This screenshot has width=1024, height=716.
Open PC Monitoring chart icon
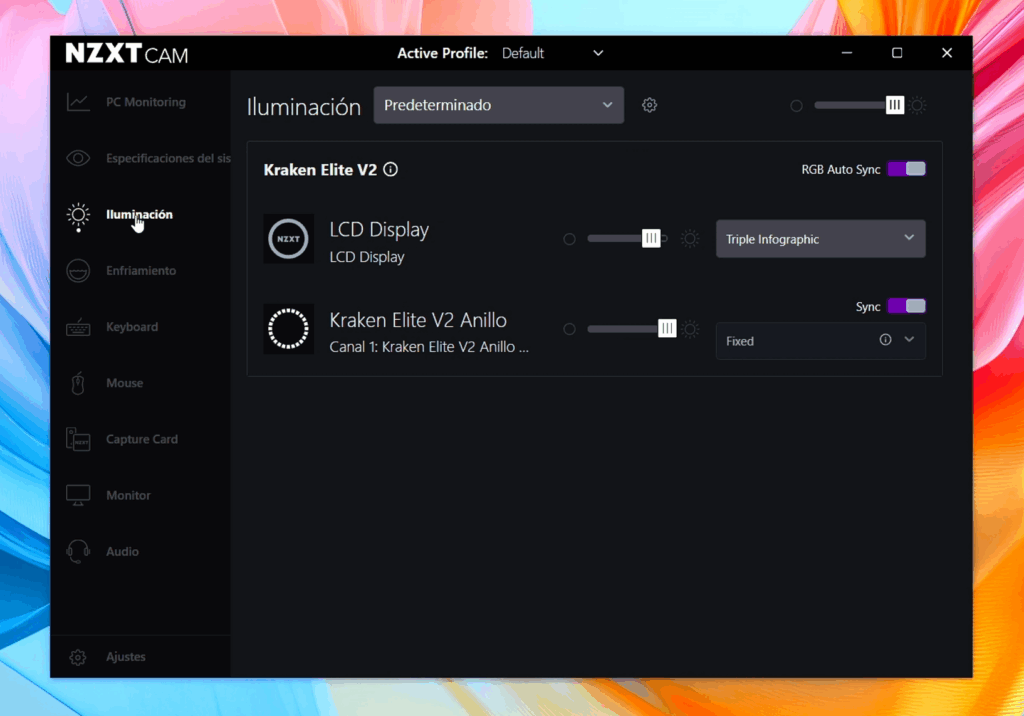[78, 102]
